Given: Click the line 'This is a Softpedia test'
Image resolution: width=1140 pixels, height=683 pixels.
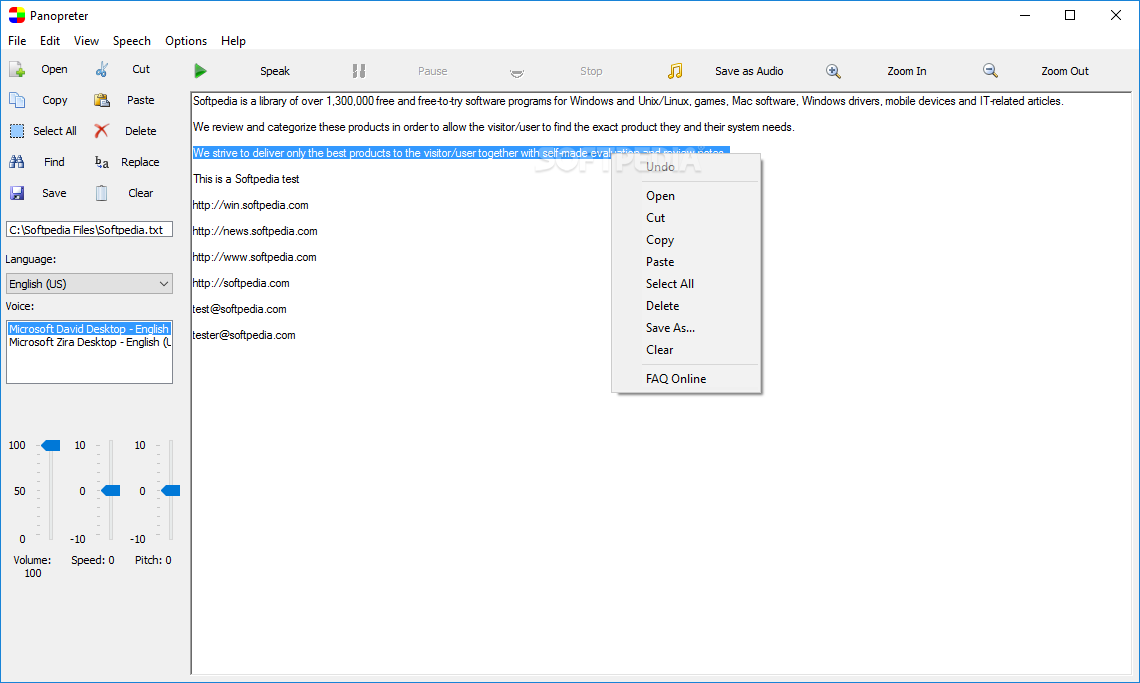Looking at the screenshot, I should (246, 179).
